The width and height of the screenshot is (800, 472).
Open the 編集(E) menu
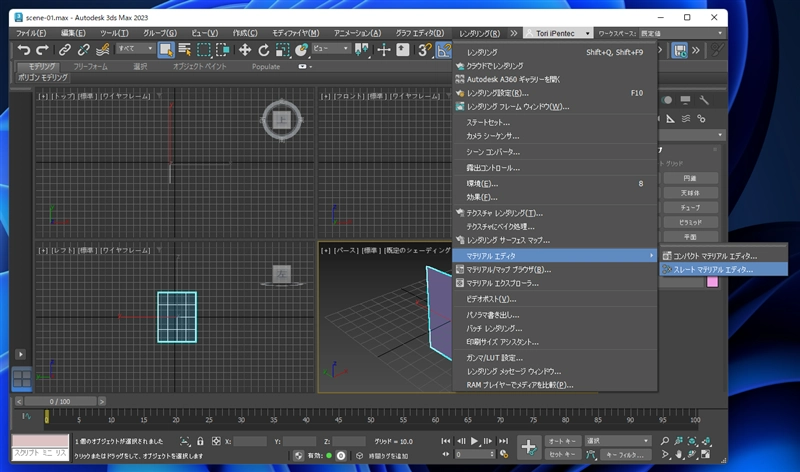click(x=73, y=33)
